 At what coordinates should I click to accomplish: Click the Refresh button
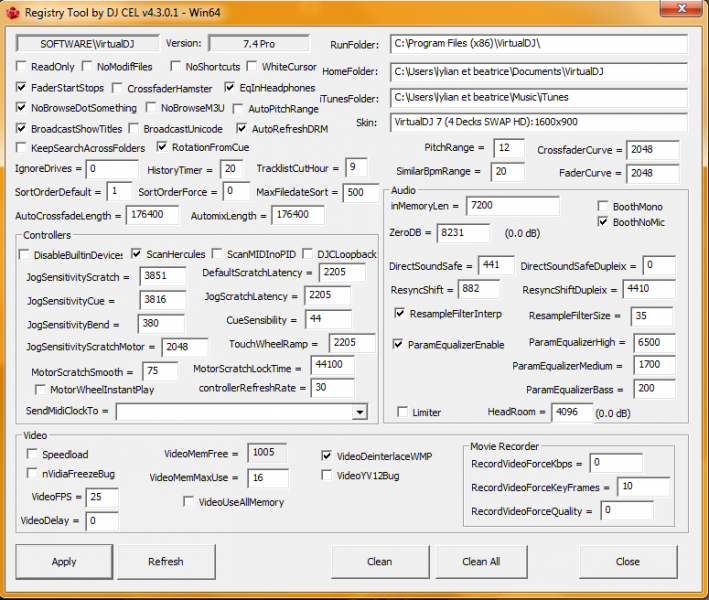pos(165,562)
